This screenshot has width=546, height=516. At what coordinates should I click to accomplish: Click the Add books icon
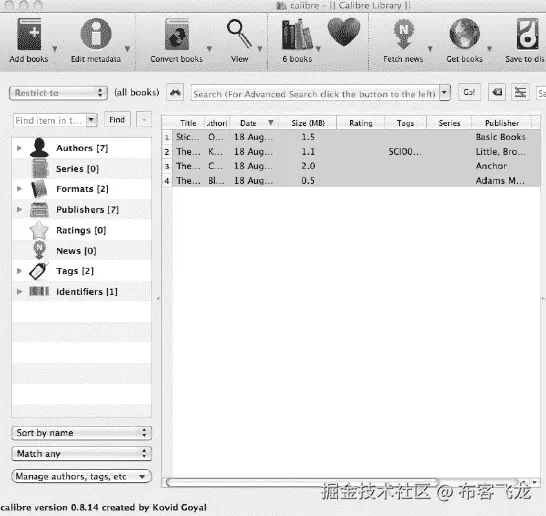click(x=29, y=34)
